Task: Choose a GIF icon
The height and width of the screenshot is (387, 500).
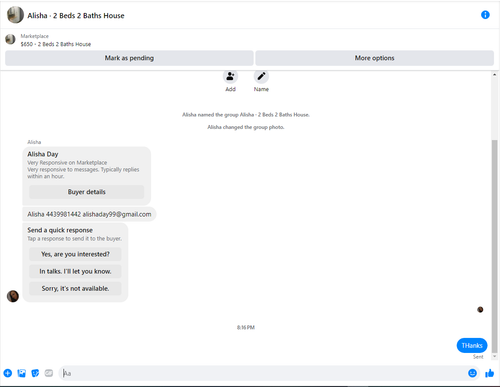Action: (x=49, y=373)
